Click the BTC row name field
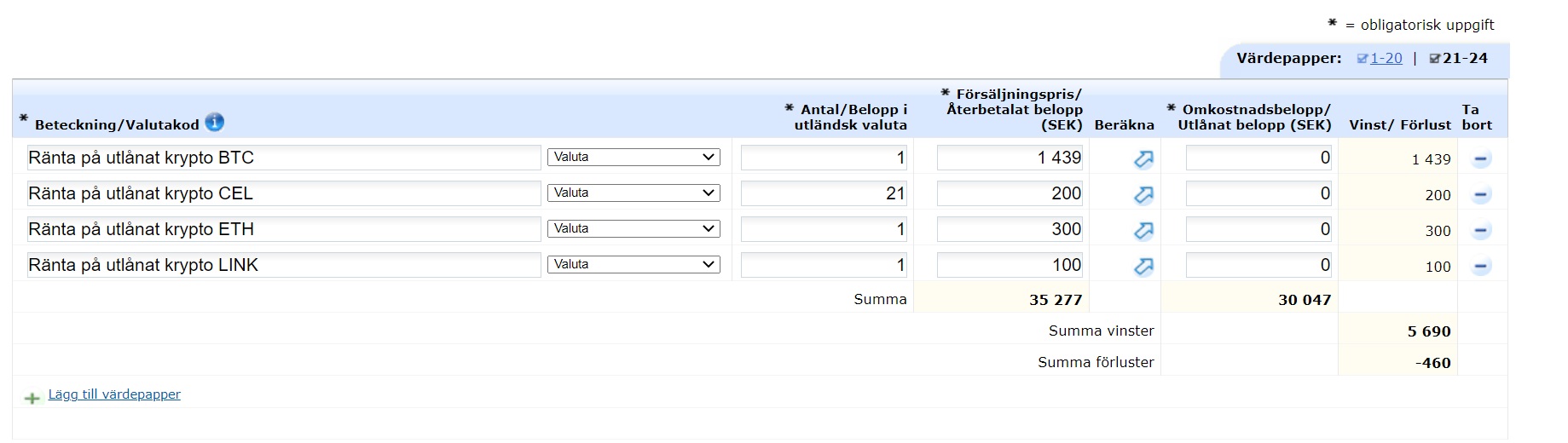Viewport: 1568px width, 443px height. tap(284, 158)
